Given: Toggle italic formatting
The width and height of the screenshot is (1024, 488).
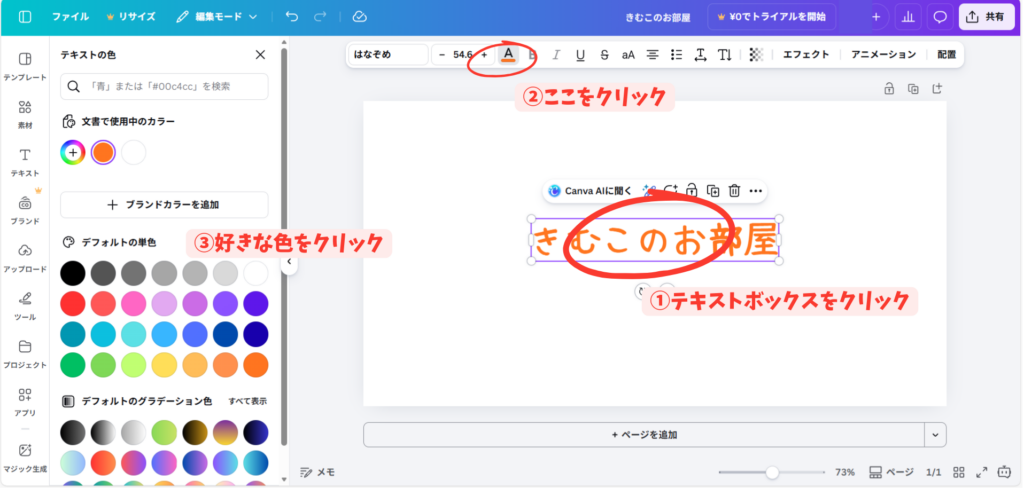Looking at the screenshot, I should pyautogui.click(x=556, y=55).
